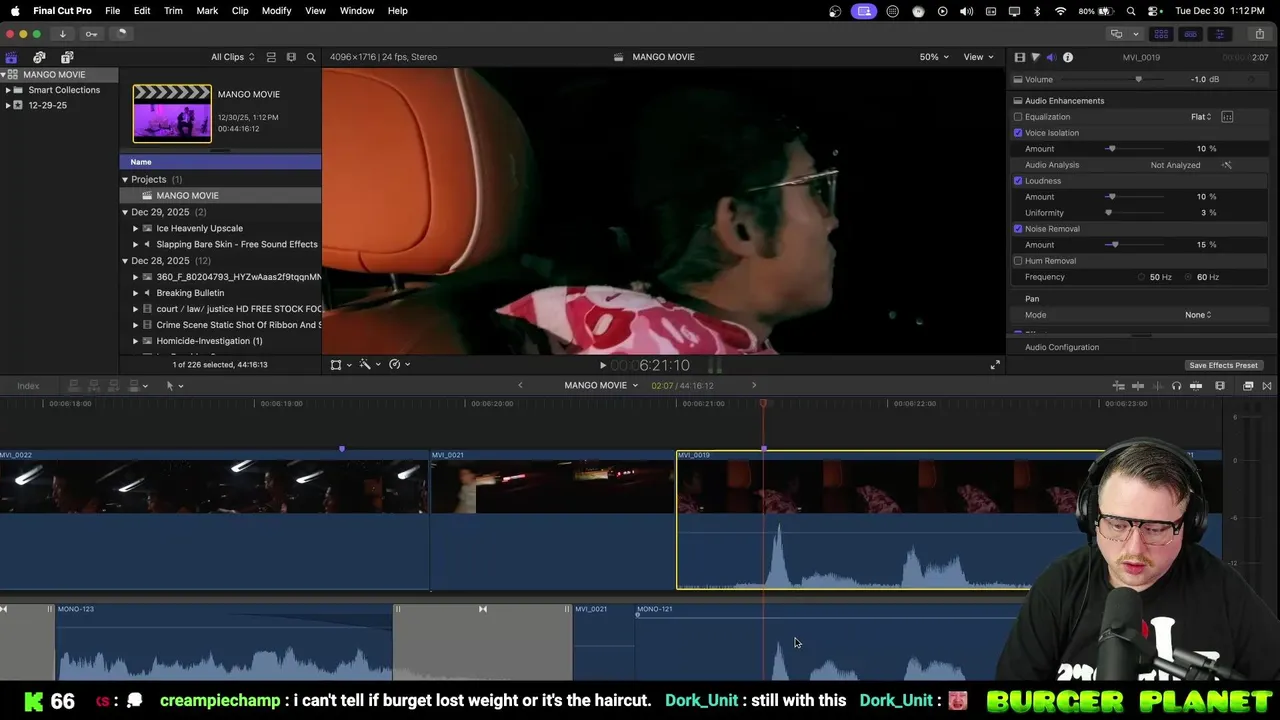Expand the Ice Heavenly Upscale clip
This screenshot has height=720, width=1280.
click(135, 228)
